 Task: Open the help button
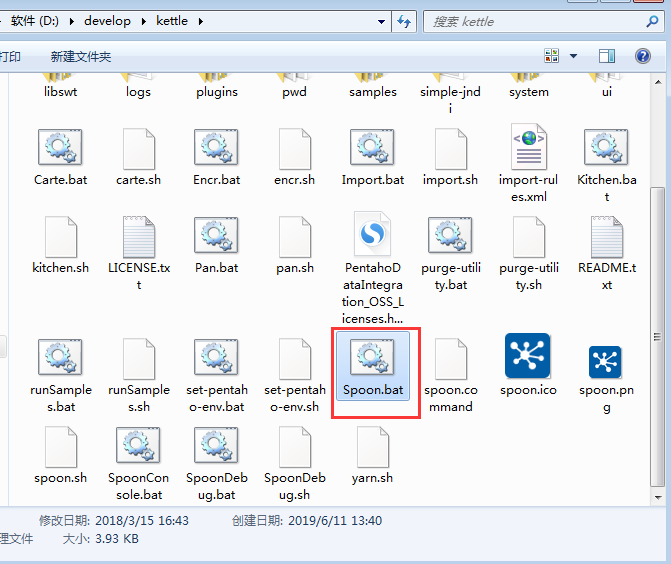pyautogui.click(x=643, y=56)
